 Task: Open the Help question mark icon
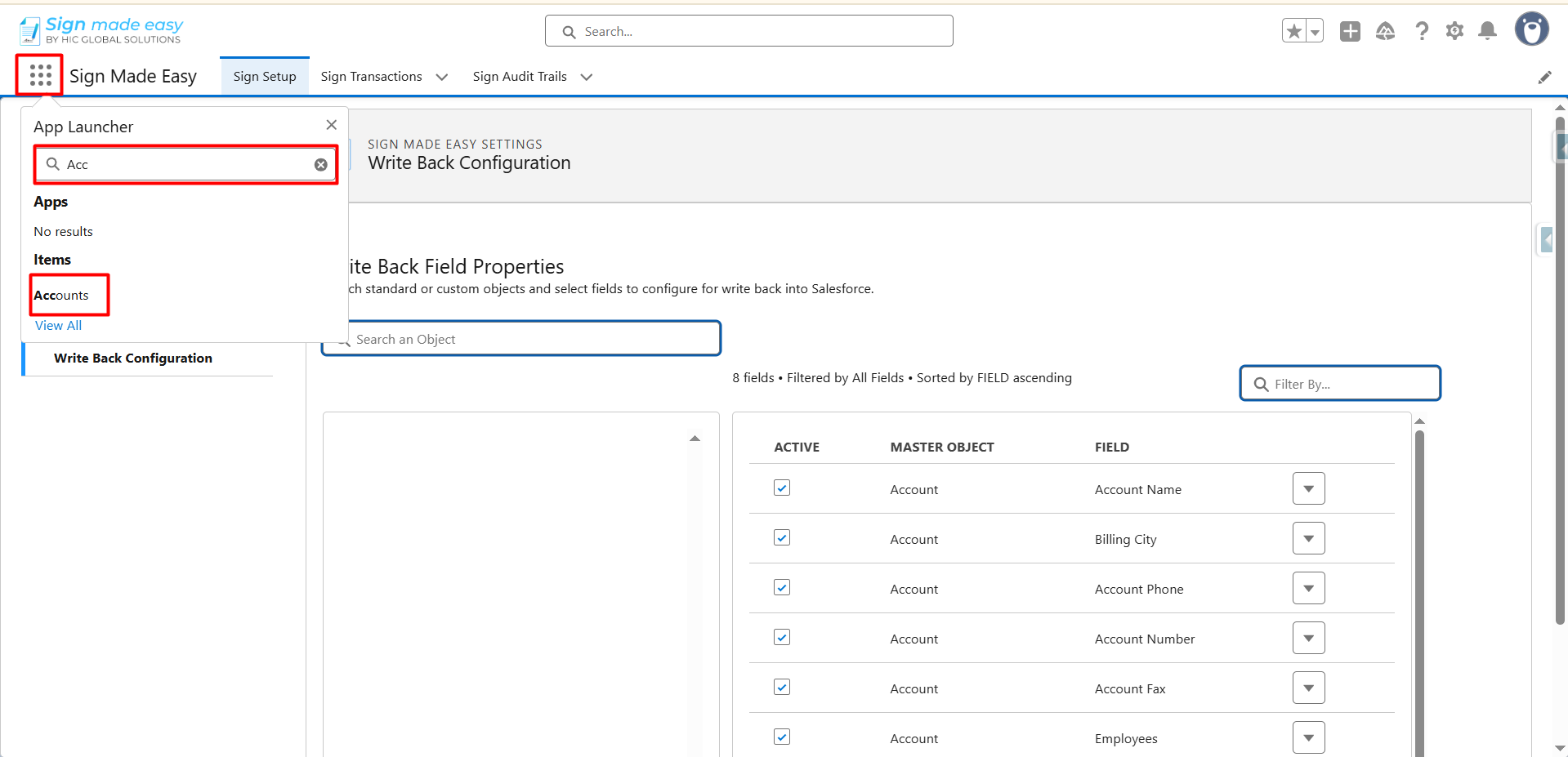tap(1422, 31)
